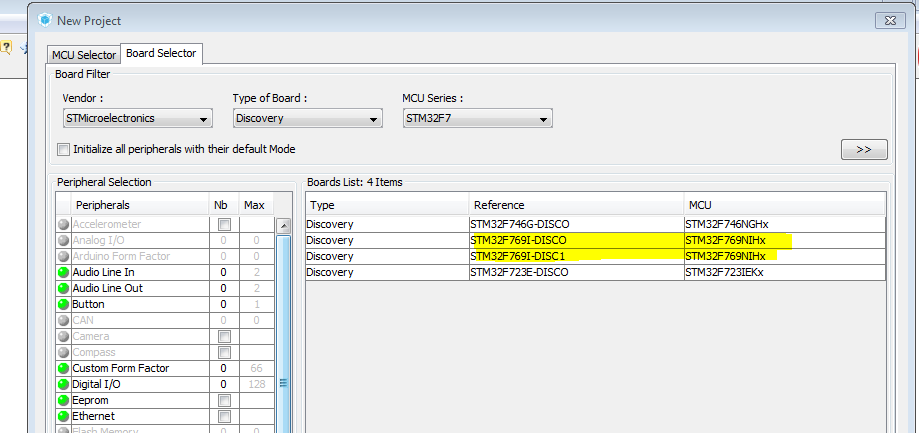Sort boards by the MCU column header
This screenshot has width=919, height=433.
point(784,205)
